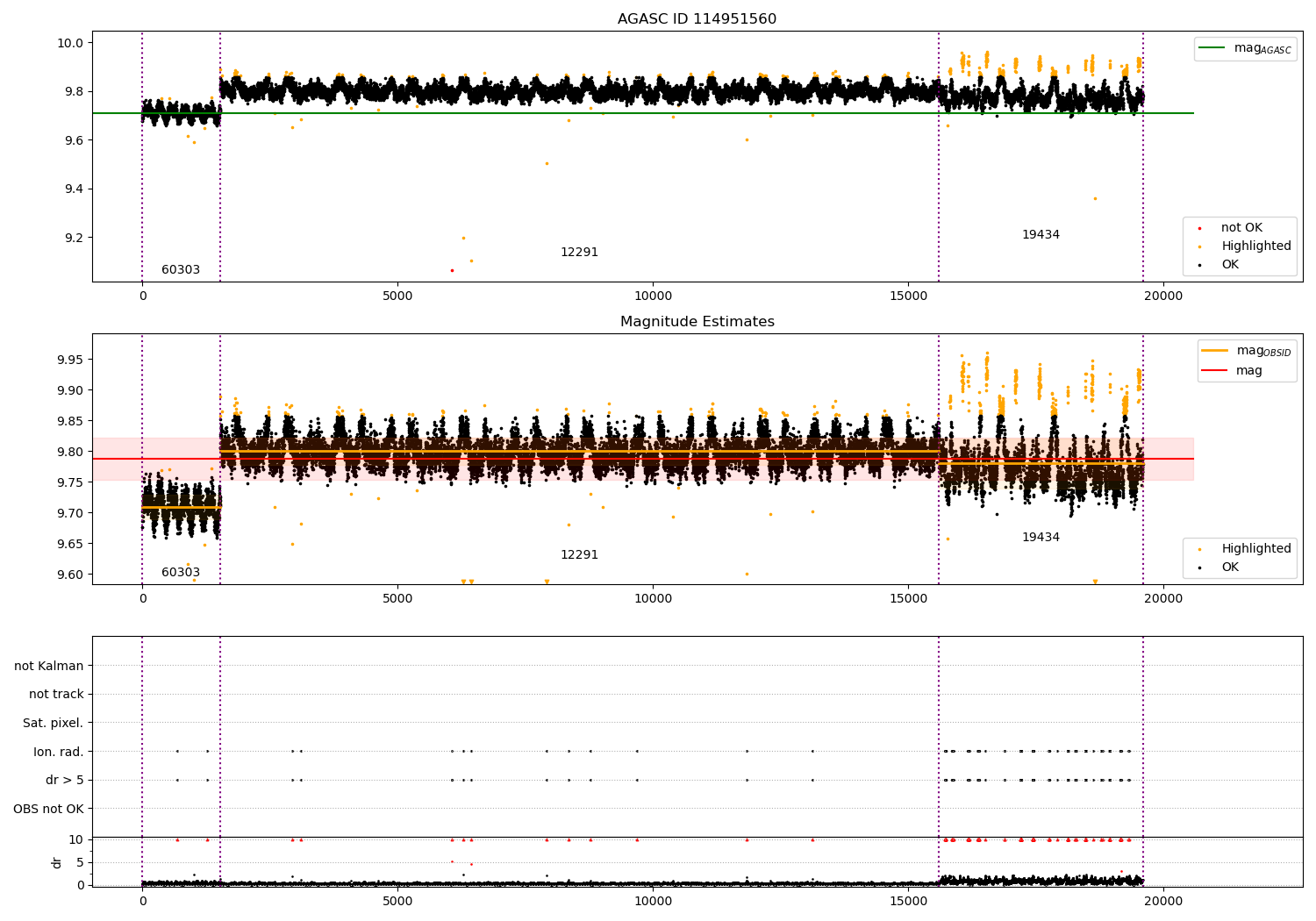Viewport: 1316px width, 921px height.
Task: Click the 12291 observation label in top plot
Action: [x=579, y=253]
